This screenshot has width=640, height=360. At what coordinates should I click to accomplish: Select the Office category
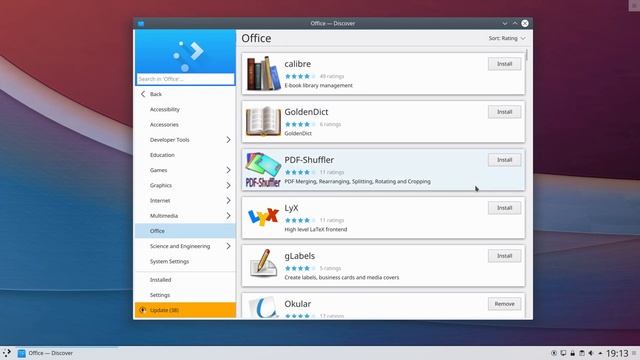click(185, 231)
